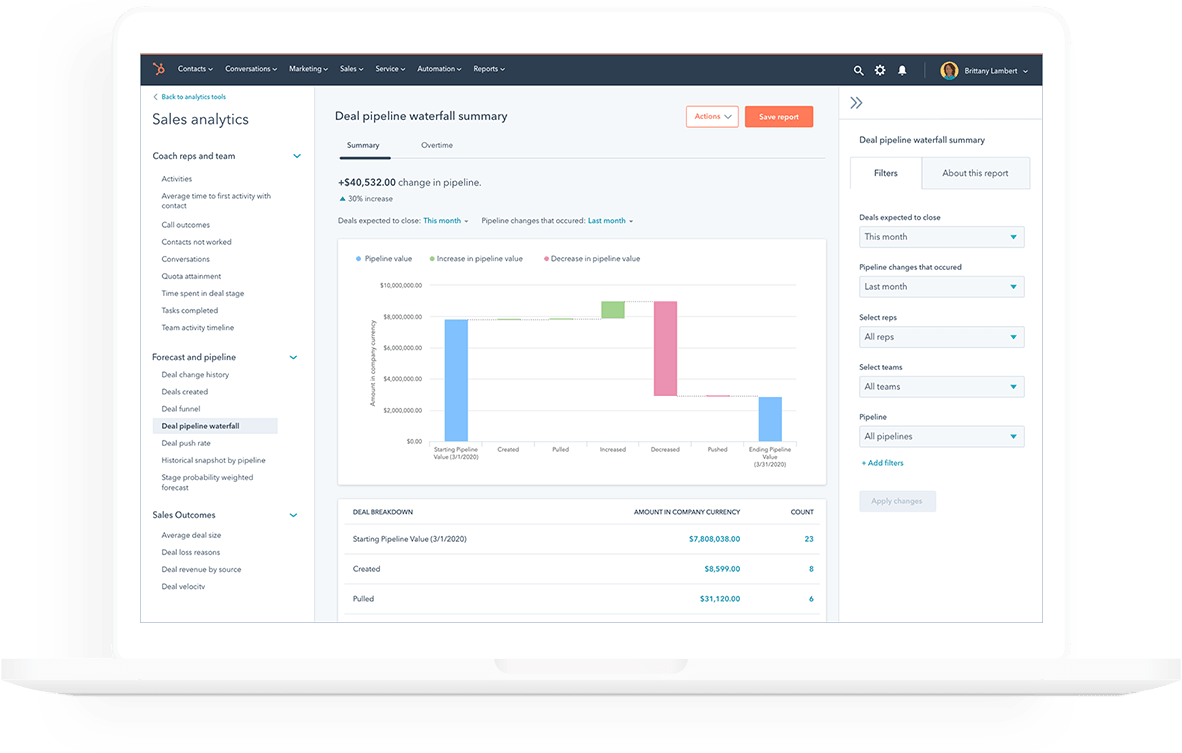The image size is (1182, 753).
Task: Click the blue Pipeline value legend swatch
Action: (357, 258)
